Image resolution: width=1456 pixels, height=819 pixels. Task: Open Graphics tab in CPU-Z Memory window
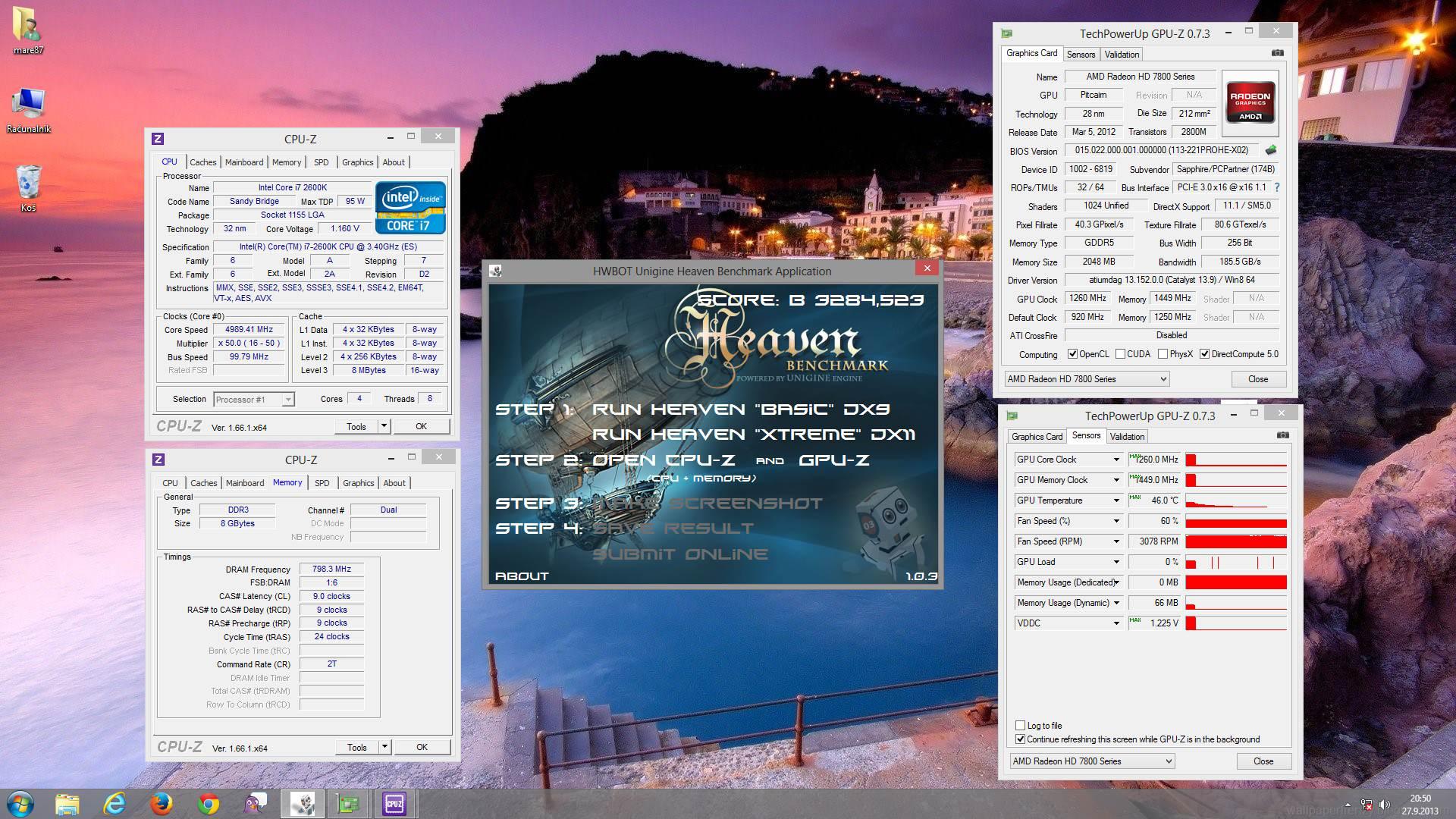(x=359, y=483)
